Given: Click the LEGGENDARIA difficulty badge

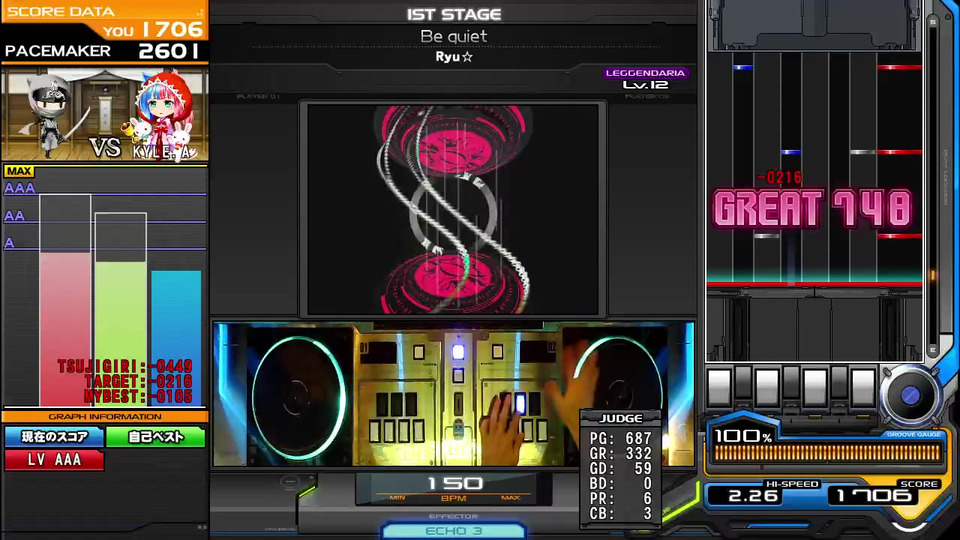Looking at the screenshot, I should click(645, 73).
